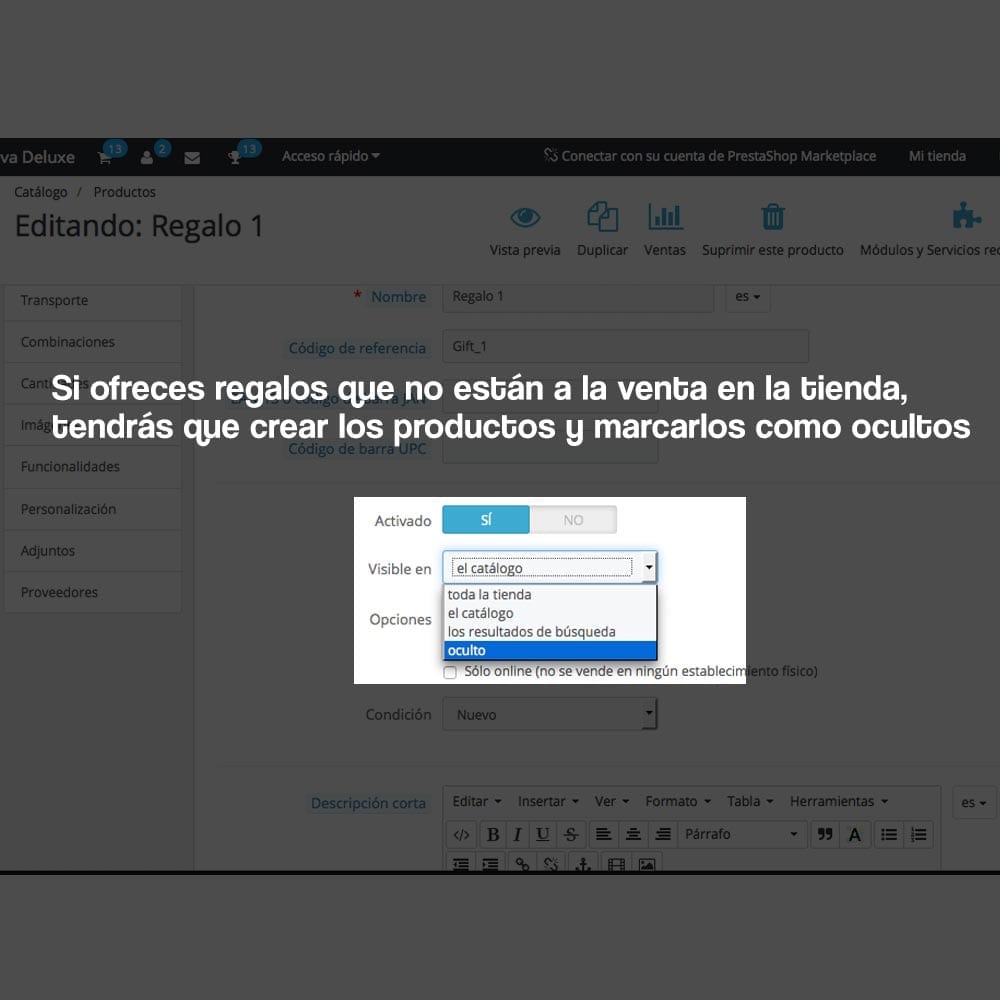
Task: Remove link in editor toolbar
Action: coord(551,864)
